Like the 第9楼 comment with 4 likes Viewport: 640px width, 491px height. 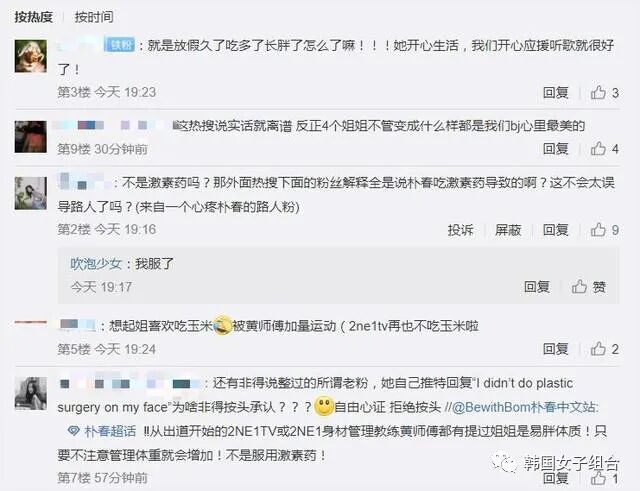click(x=598, y=149)
